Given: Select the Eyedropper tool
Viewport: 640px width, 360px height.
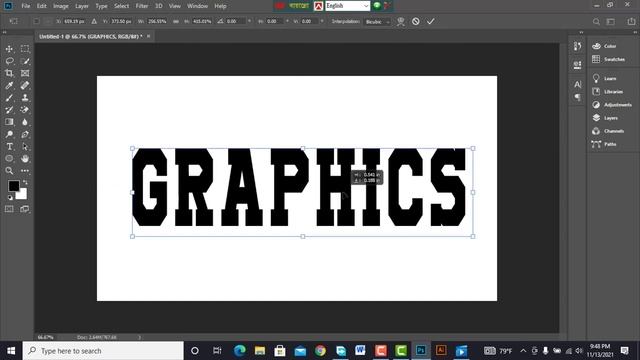Looking at the screenshot, I should coord(9,85).
